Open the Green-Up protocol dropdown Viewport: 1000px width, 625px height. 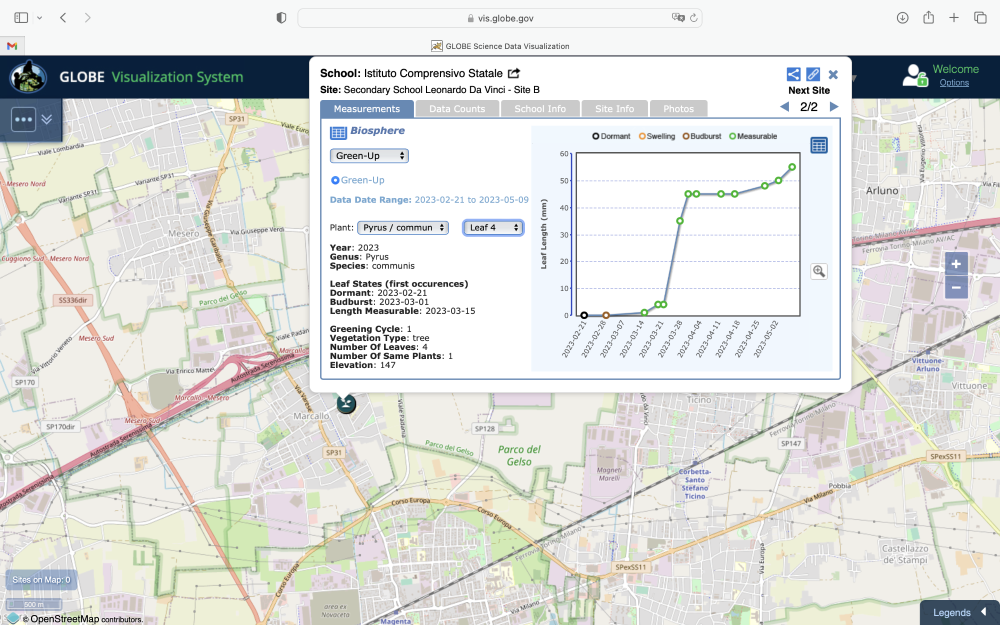coord(369,156)
